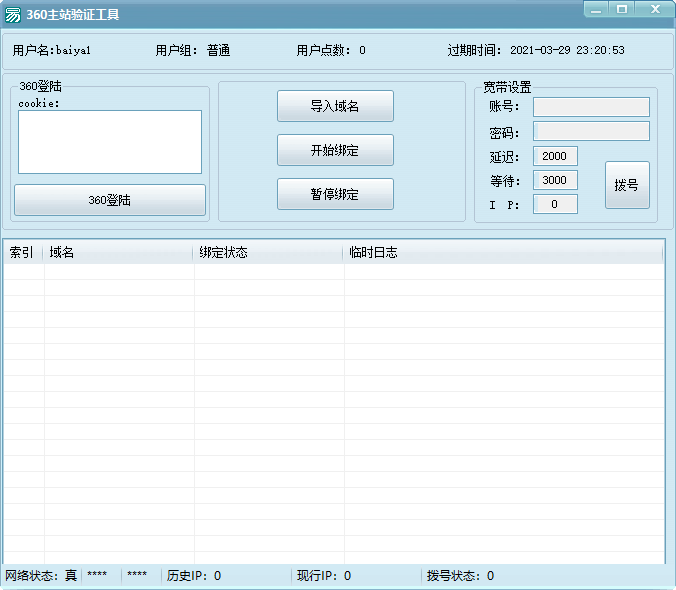Click the 延迟 delay field showing 2000
676x590 pixels.
(x=555, y=156)
